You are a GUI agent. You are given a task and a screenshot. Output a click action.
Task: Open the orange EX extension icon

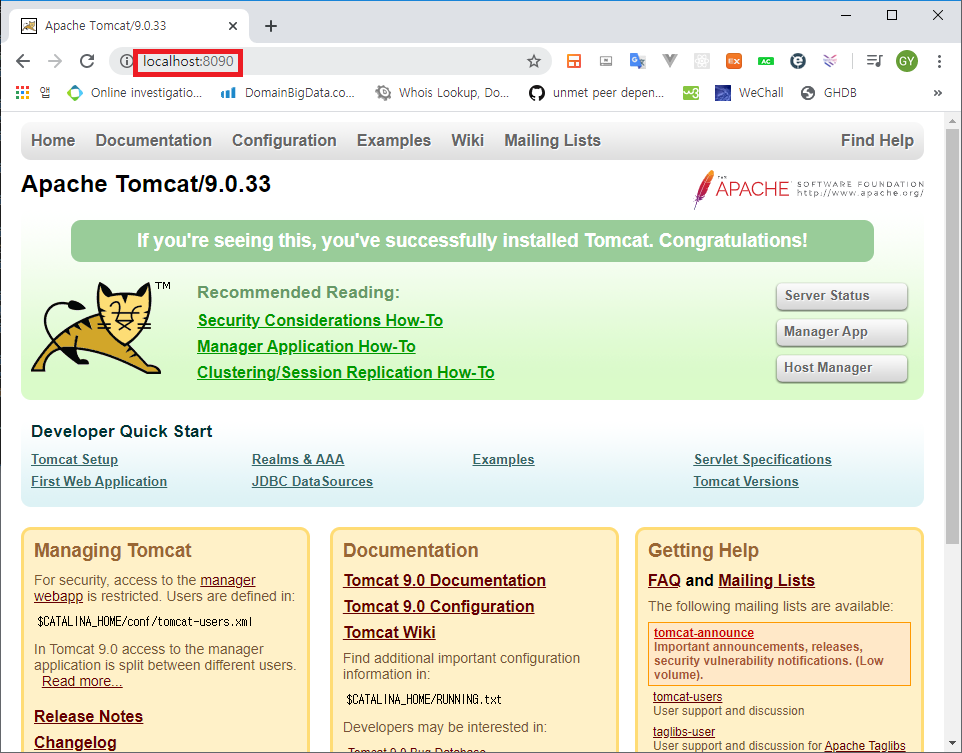pos(734,61)
